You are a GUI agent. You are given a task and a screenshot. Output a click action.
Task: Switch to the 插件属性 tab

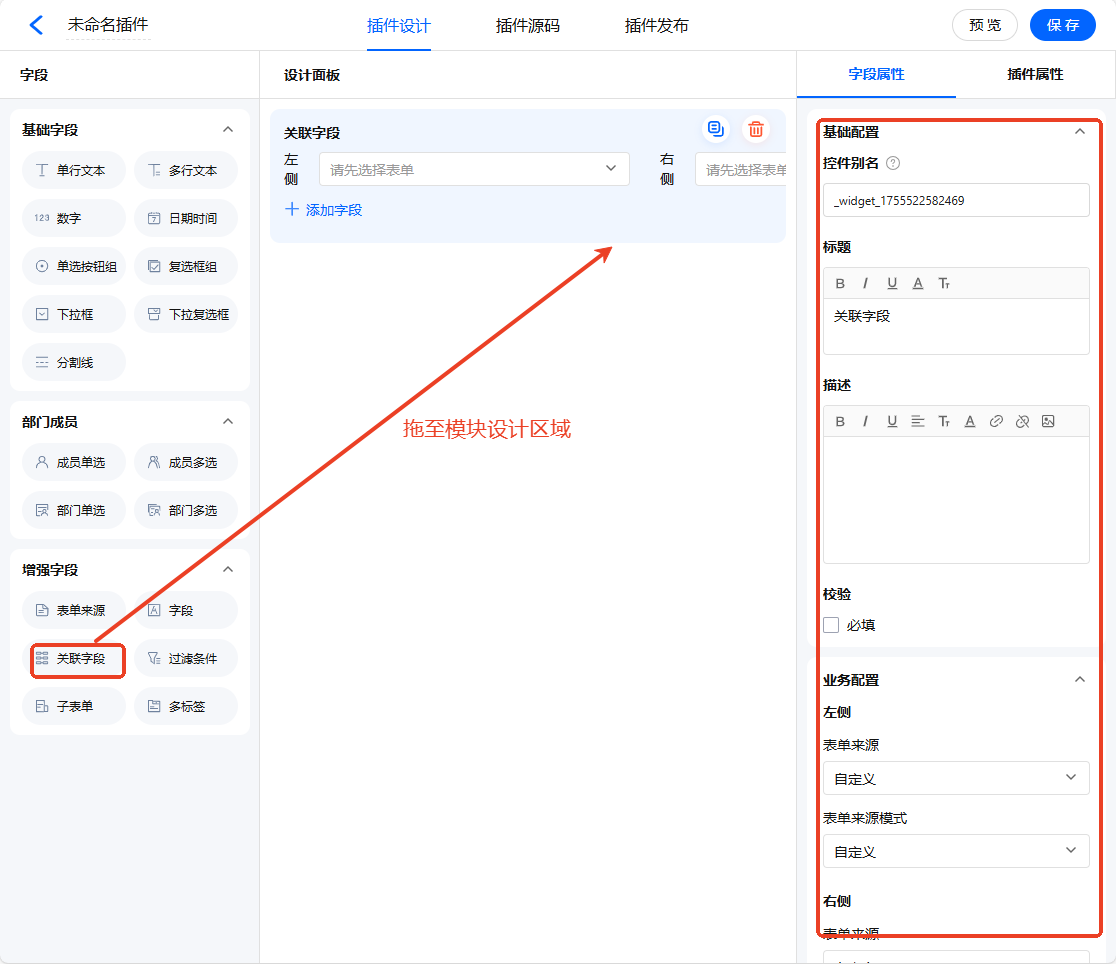pos(1035,74)
